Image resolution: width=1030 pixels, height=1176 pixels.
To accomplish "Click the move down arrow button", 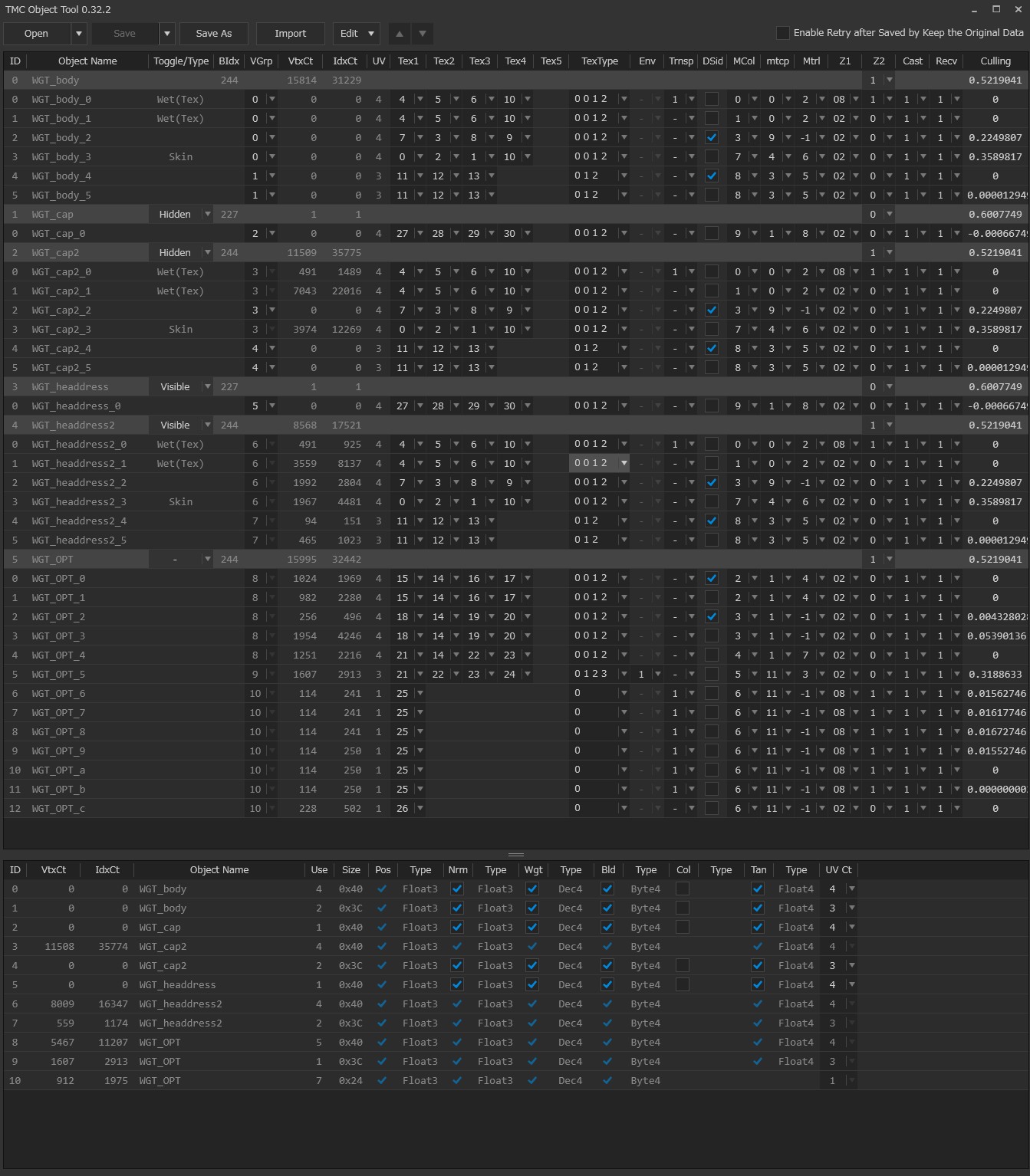I will 423,34.
